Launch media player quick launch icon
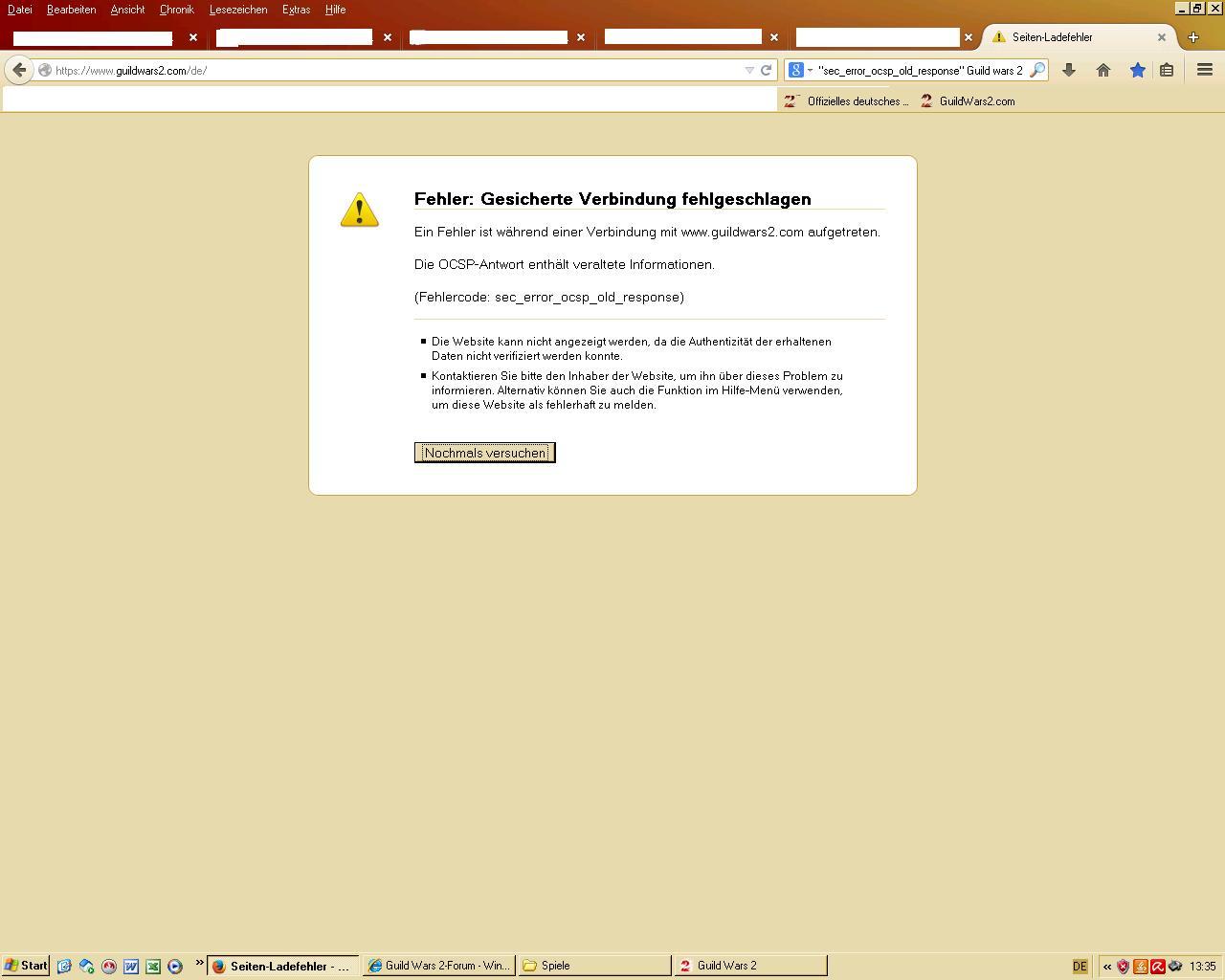 (174, 966)
